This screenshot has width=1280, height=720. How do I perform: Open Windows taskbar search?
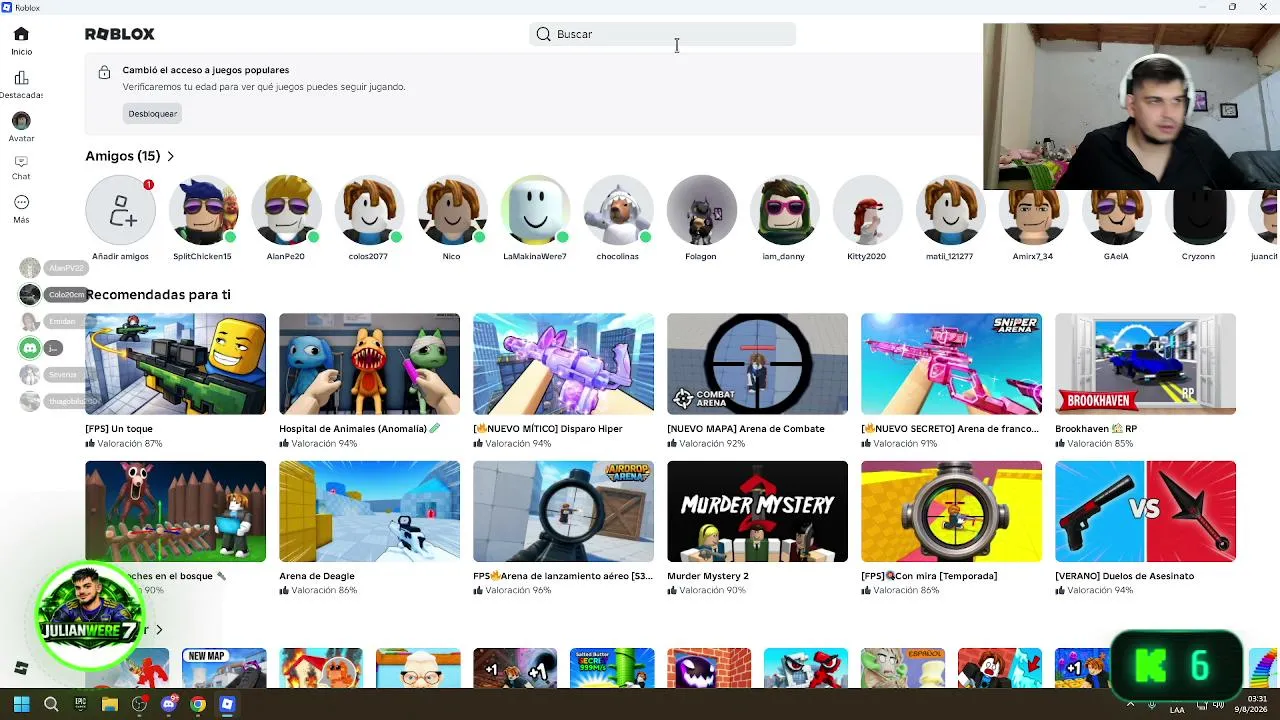point(51,704)
